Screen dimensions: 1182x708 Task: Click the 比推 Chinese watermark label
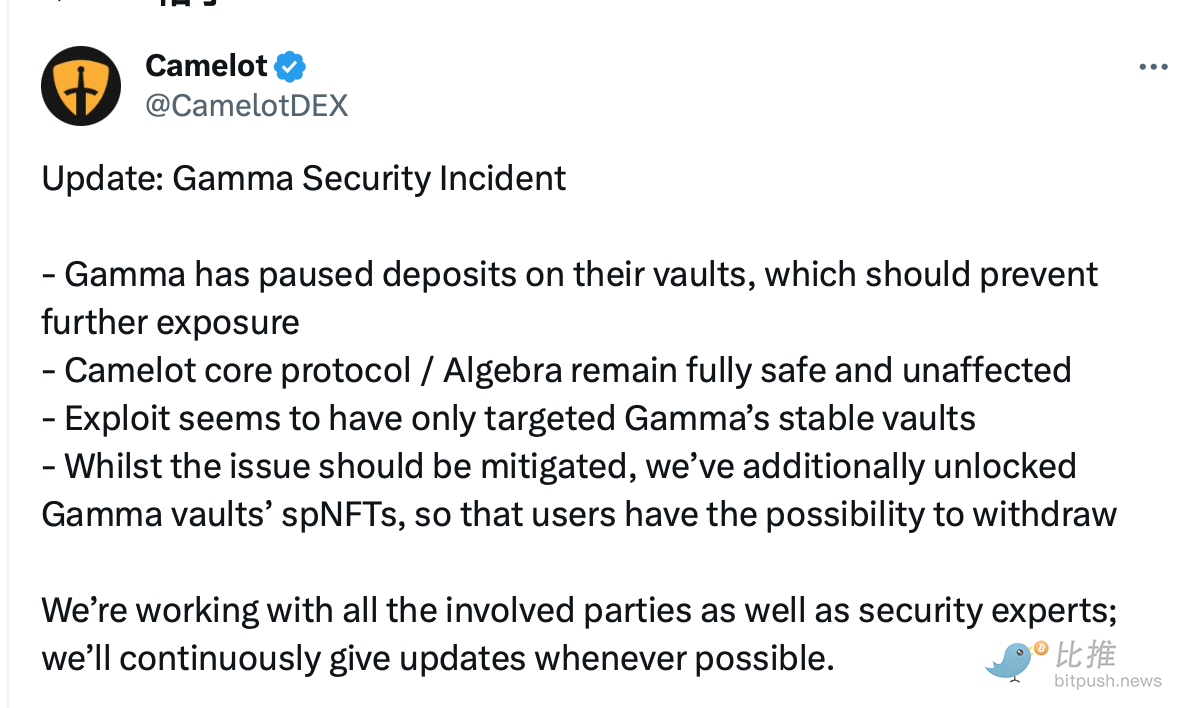pyautogui.click(x=1086, y=655)
